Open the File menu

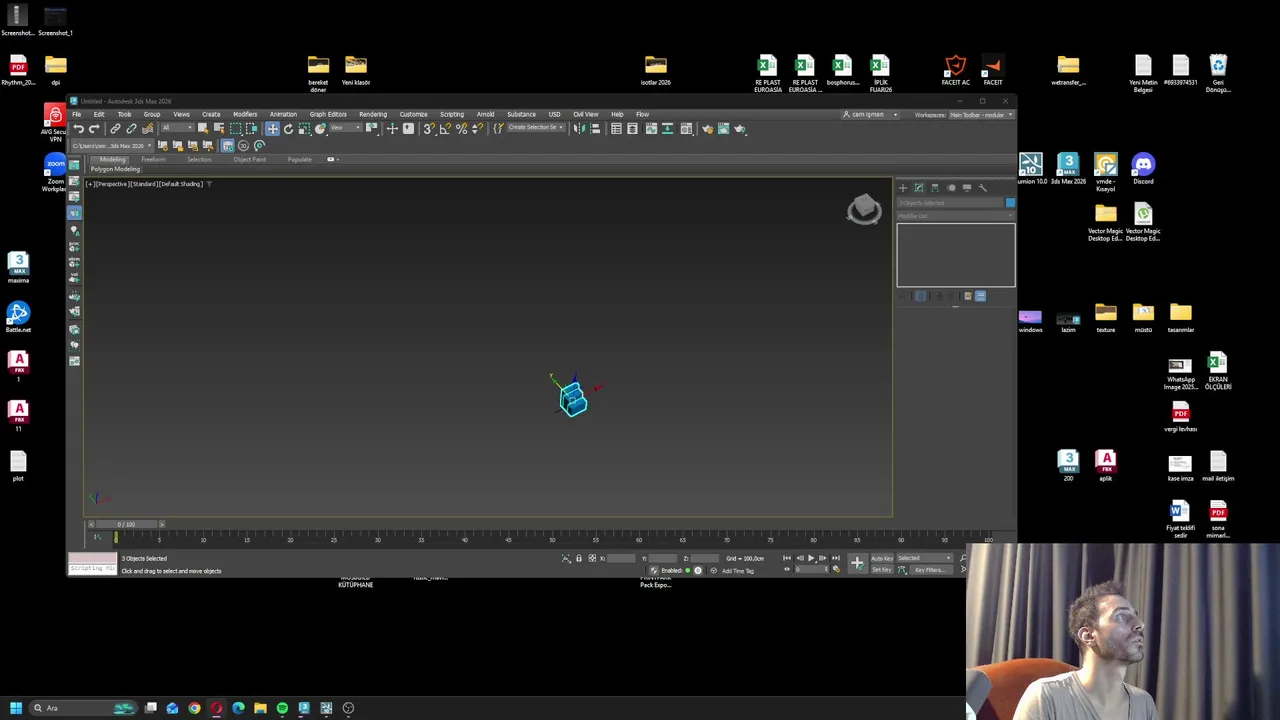[x=76, y=114]
